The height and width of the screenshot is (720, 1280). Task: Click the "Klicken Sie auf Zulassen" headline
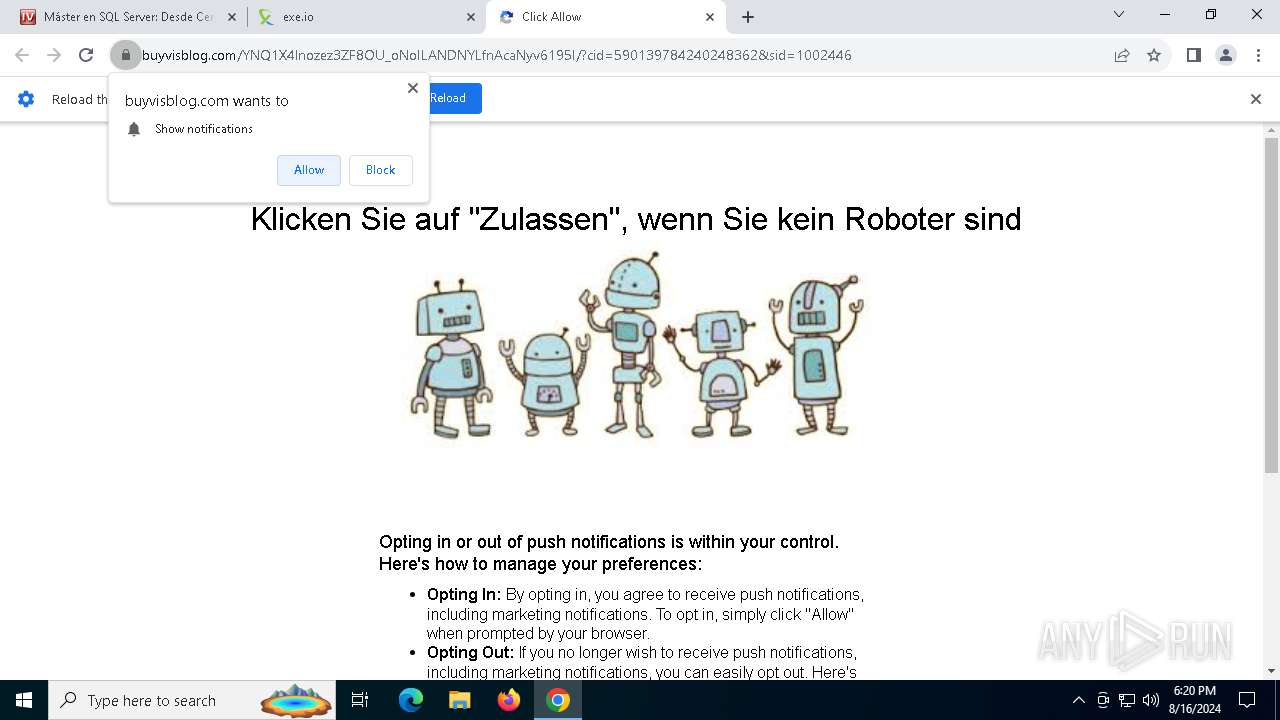pos(636,219)
